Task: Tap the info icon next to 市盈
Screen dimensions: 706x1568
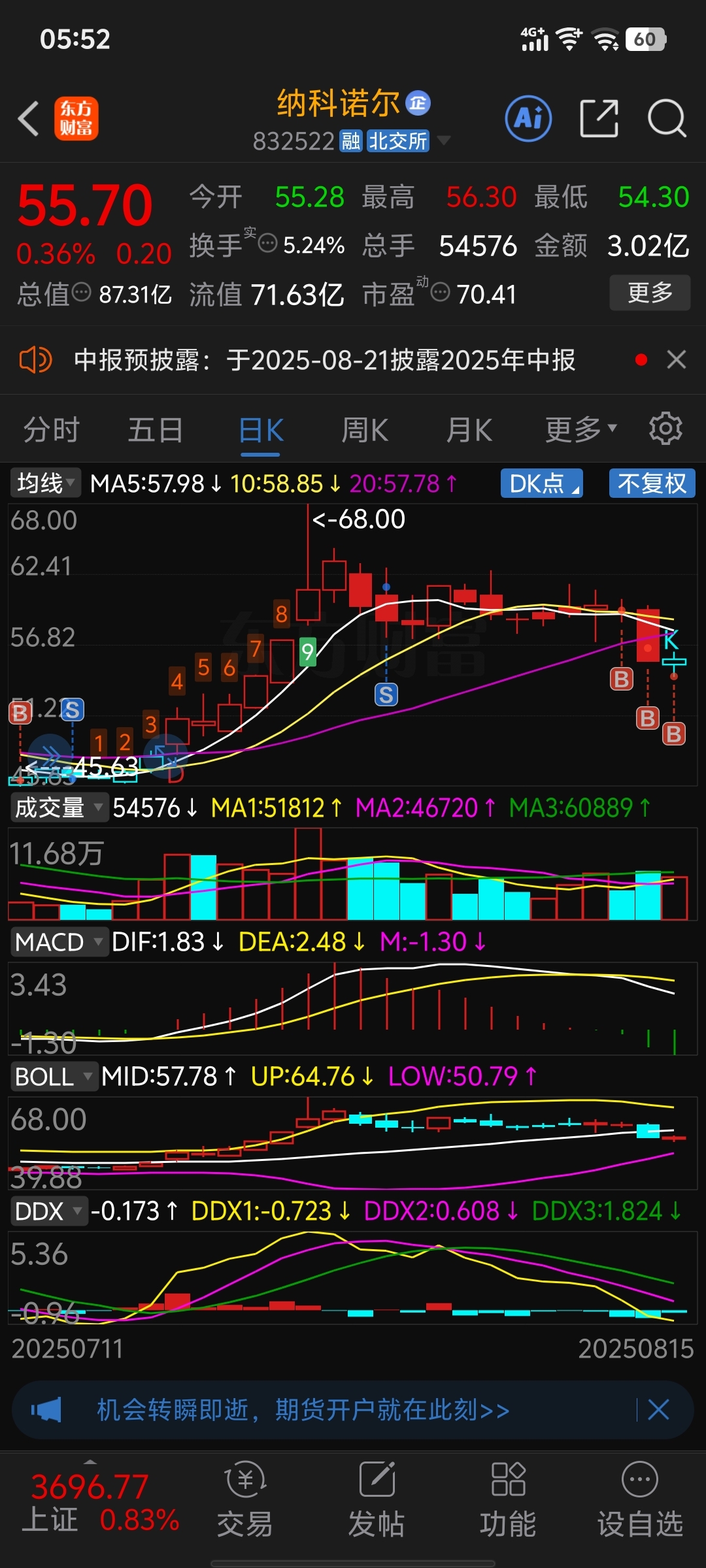Action: tap(441, 292)
